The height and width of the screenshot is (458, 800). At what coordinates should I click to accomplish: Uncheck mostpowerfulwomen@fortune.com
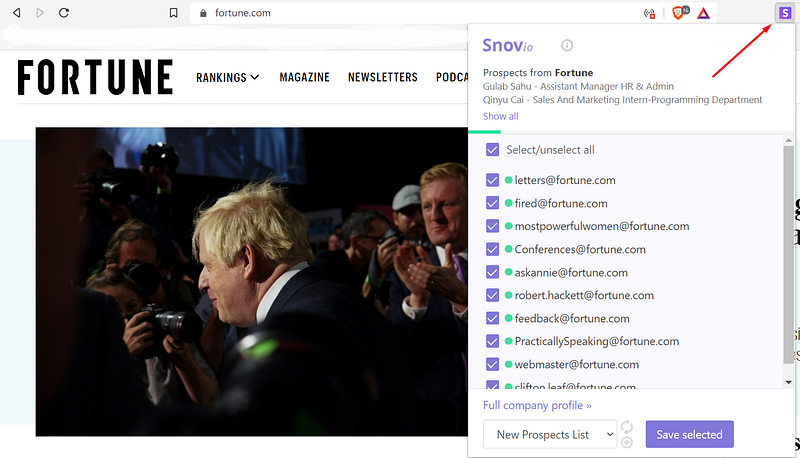click(492, 226)
